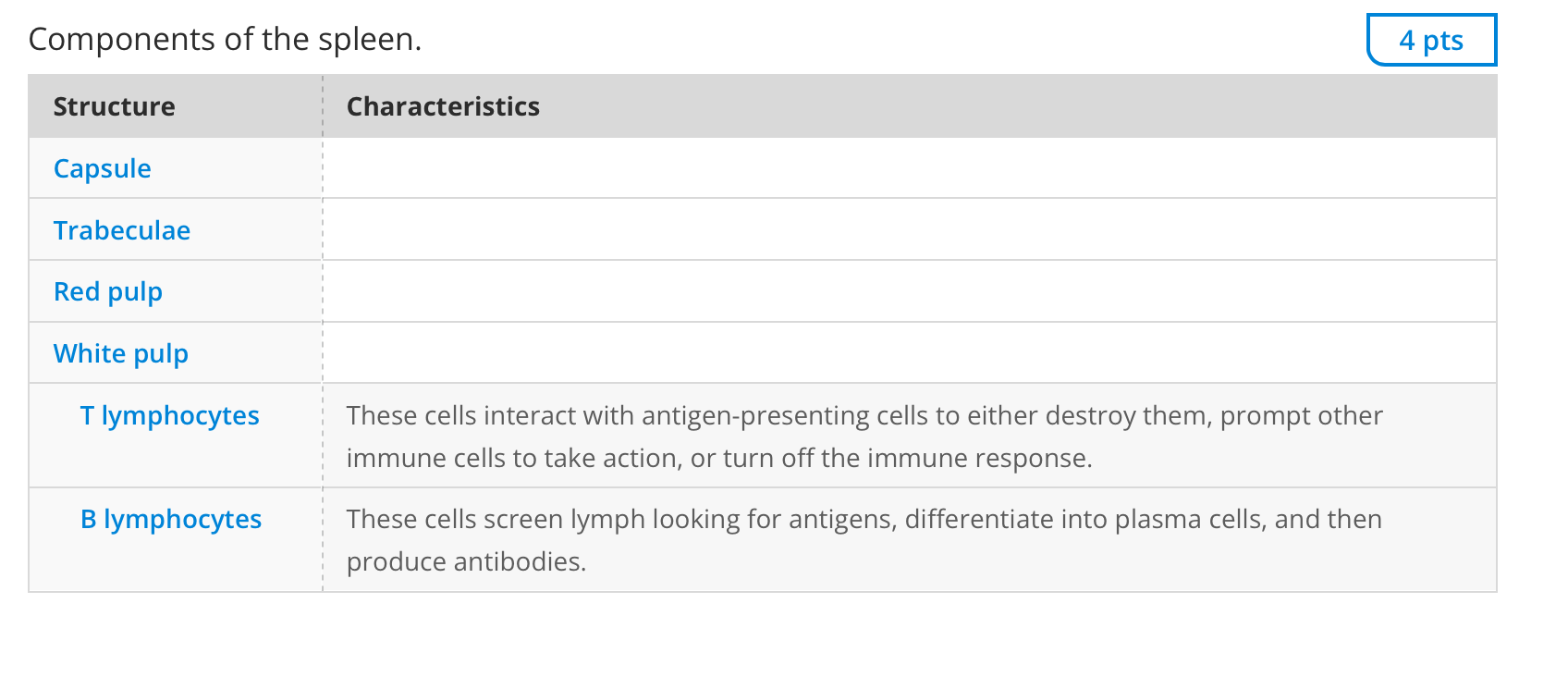Click the T lymphocytes description text
1568x677 pixels.
tap(864, 437)
